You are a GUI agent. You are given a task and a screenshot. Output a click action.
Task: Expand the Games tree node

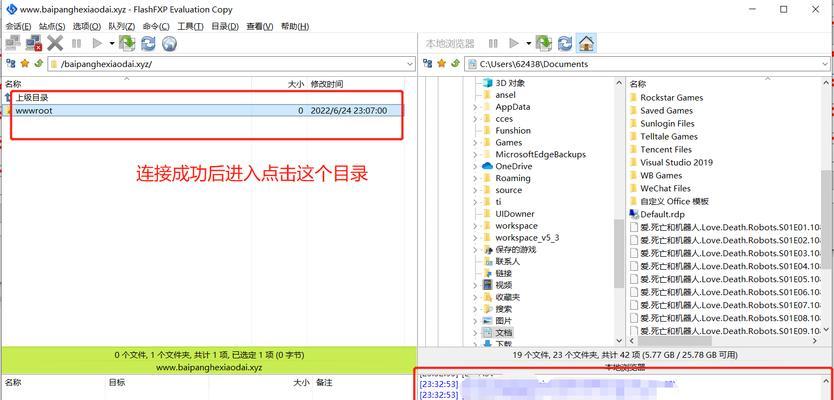coord(475,143)
